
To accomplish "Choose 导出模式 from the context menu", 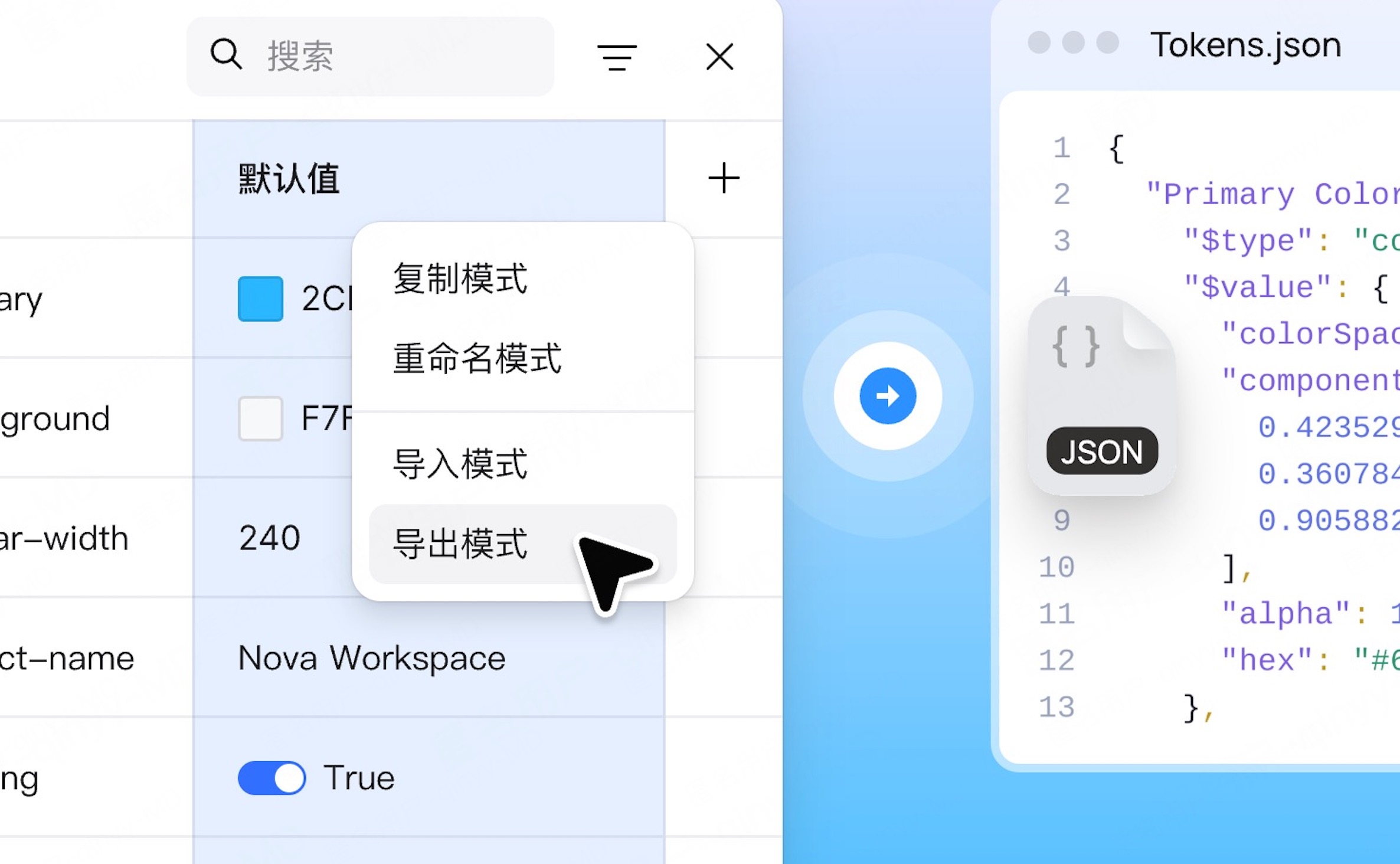I will [522, 544].
